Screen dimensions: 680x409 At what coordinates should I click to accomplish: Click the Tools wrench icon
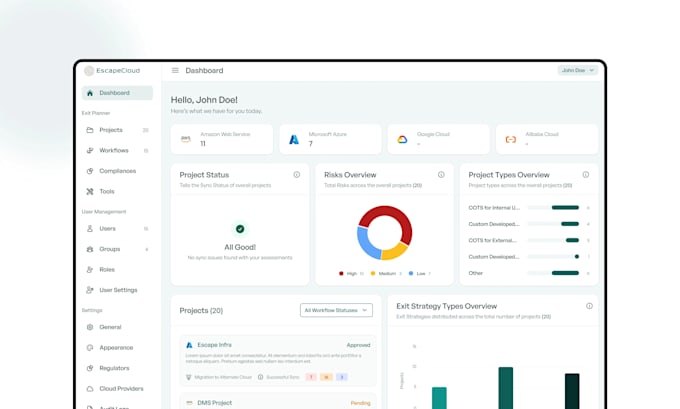pyautogui.click(x=90, y=191)
